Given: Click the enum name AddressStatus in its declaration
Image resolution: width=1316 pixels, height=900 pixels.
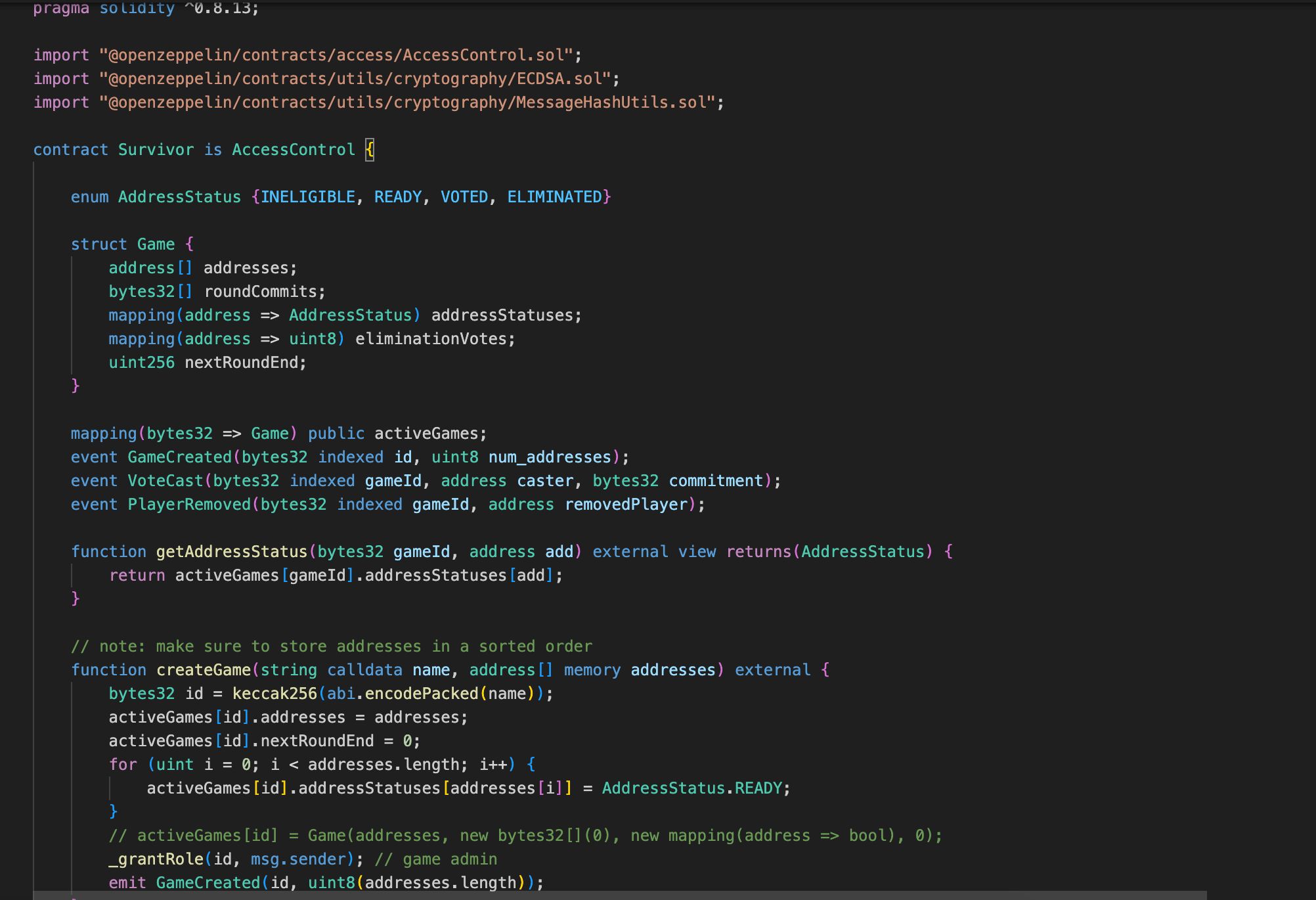Looking at the screenshot, I should tap(180, 197).
